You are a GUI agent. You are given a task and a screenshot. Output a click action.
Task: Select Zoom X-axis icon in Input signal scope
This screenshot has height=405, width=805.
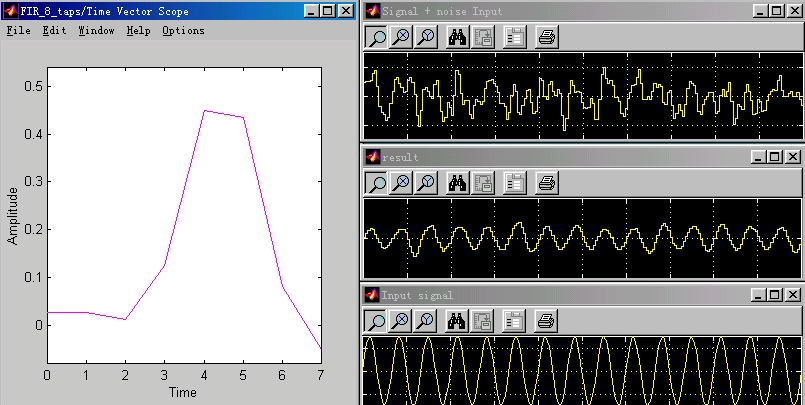[401, 321]
